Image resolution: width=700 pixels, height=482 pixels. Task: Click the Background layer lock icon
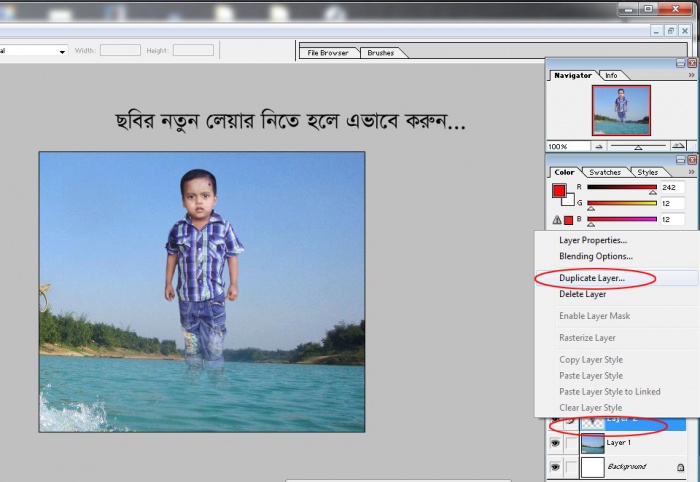point(680,467)
